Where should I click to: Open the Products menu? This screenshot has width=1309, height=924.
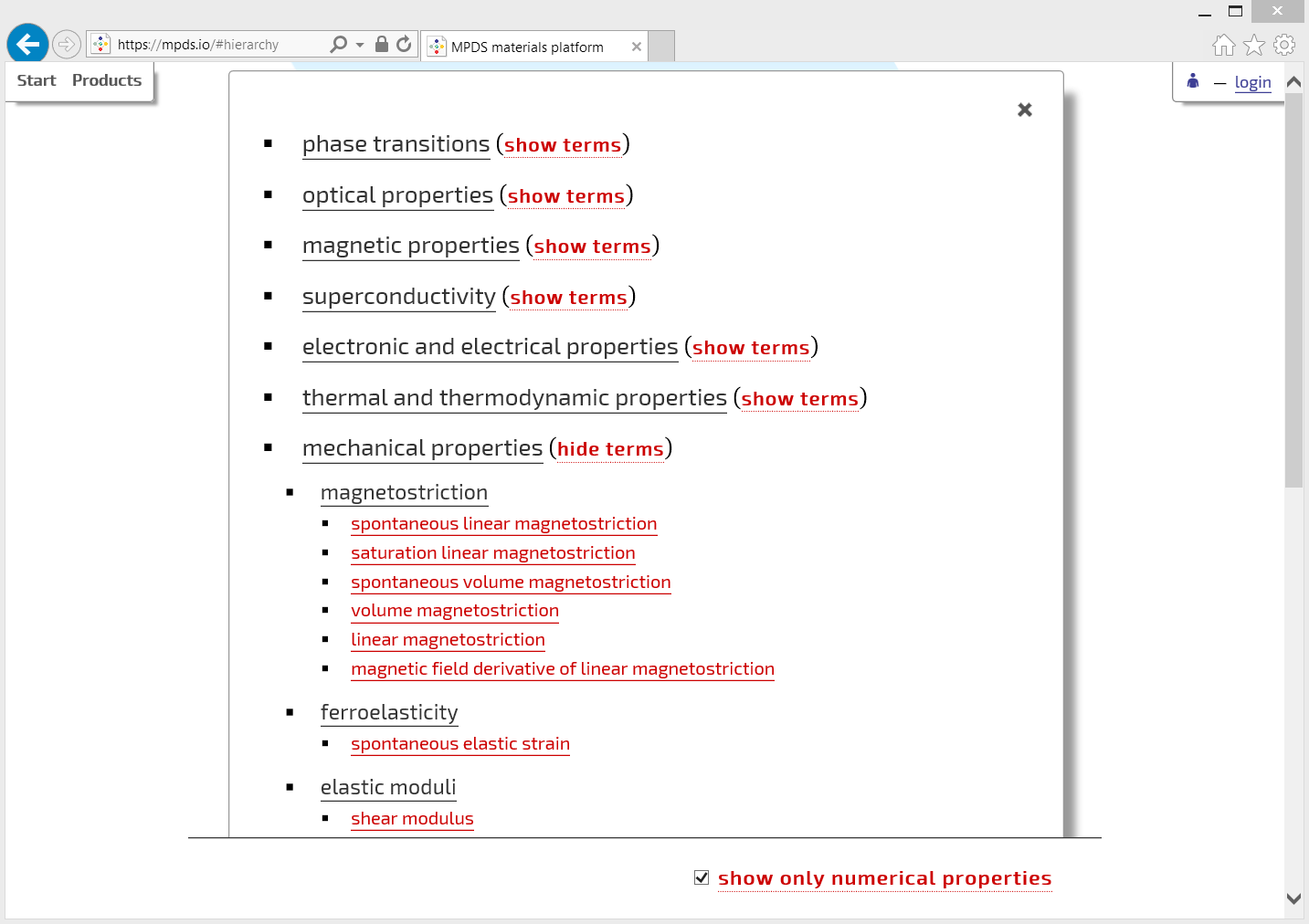click(x=106, y=80)
